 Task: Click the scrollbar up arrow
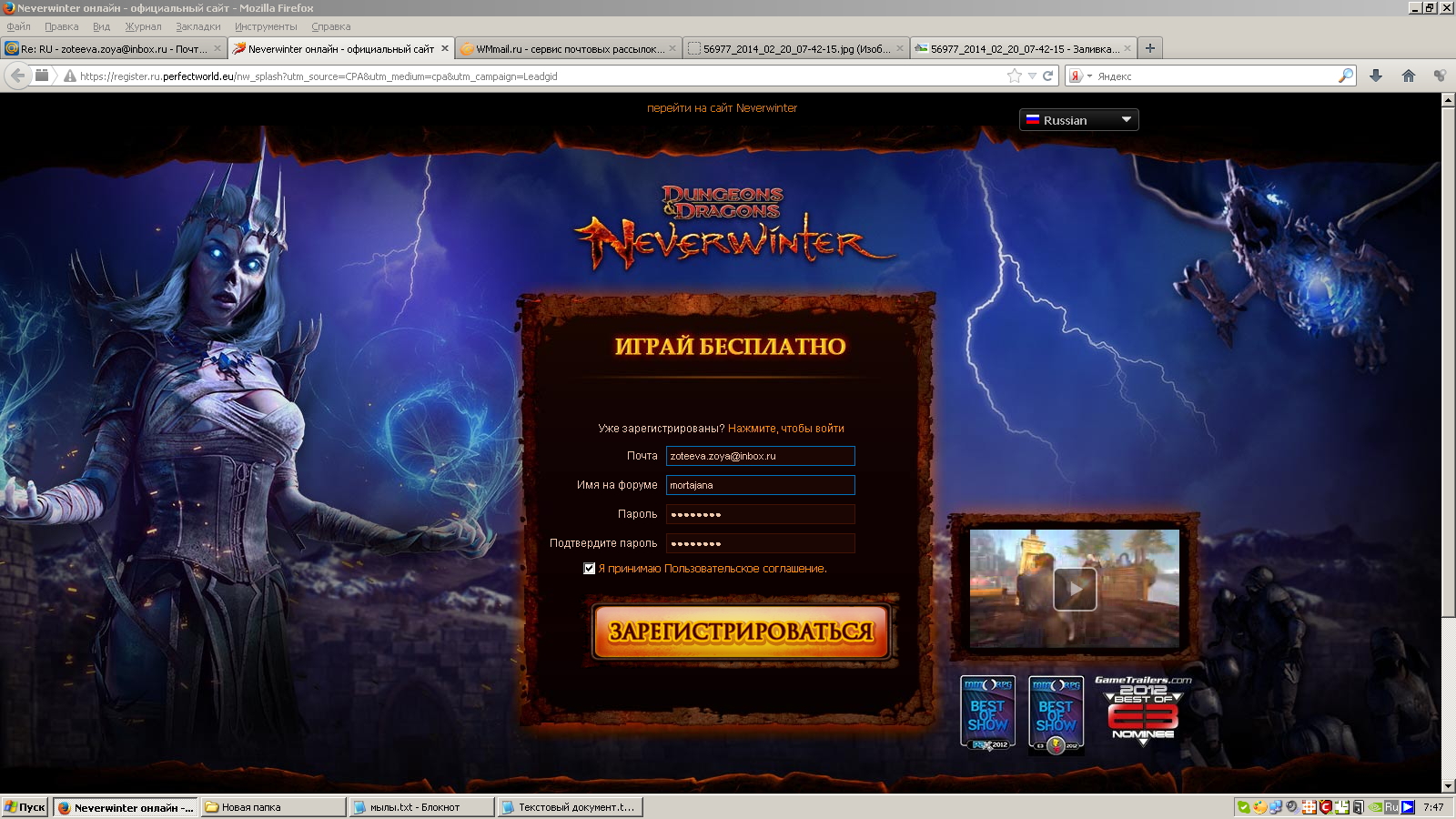click(x=1448, y=100)
